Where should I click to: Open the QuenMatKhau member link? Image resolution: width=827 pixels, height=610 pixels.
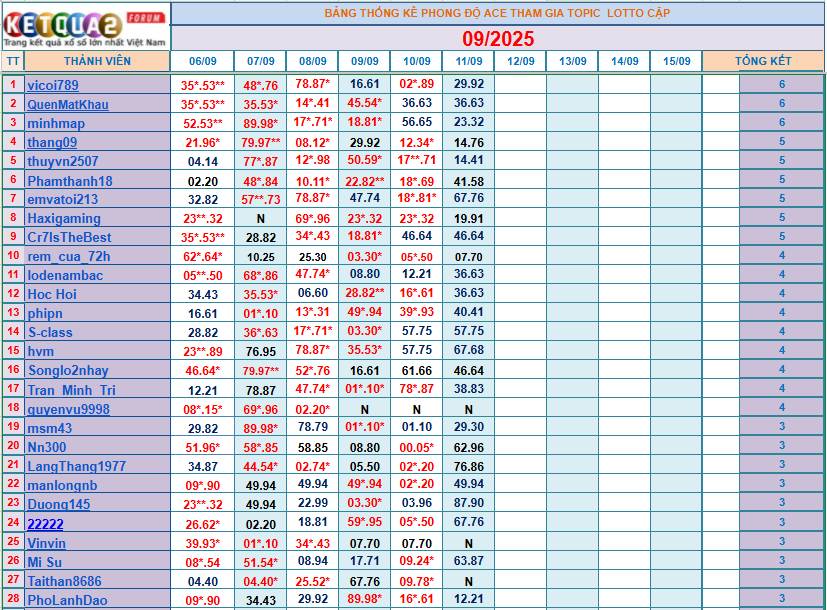[68, 104]
